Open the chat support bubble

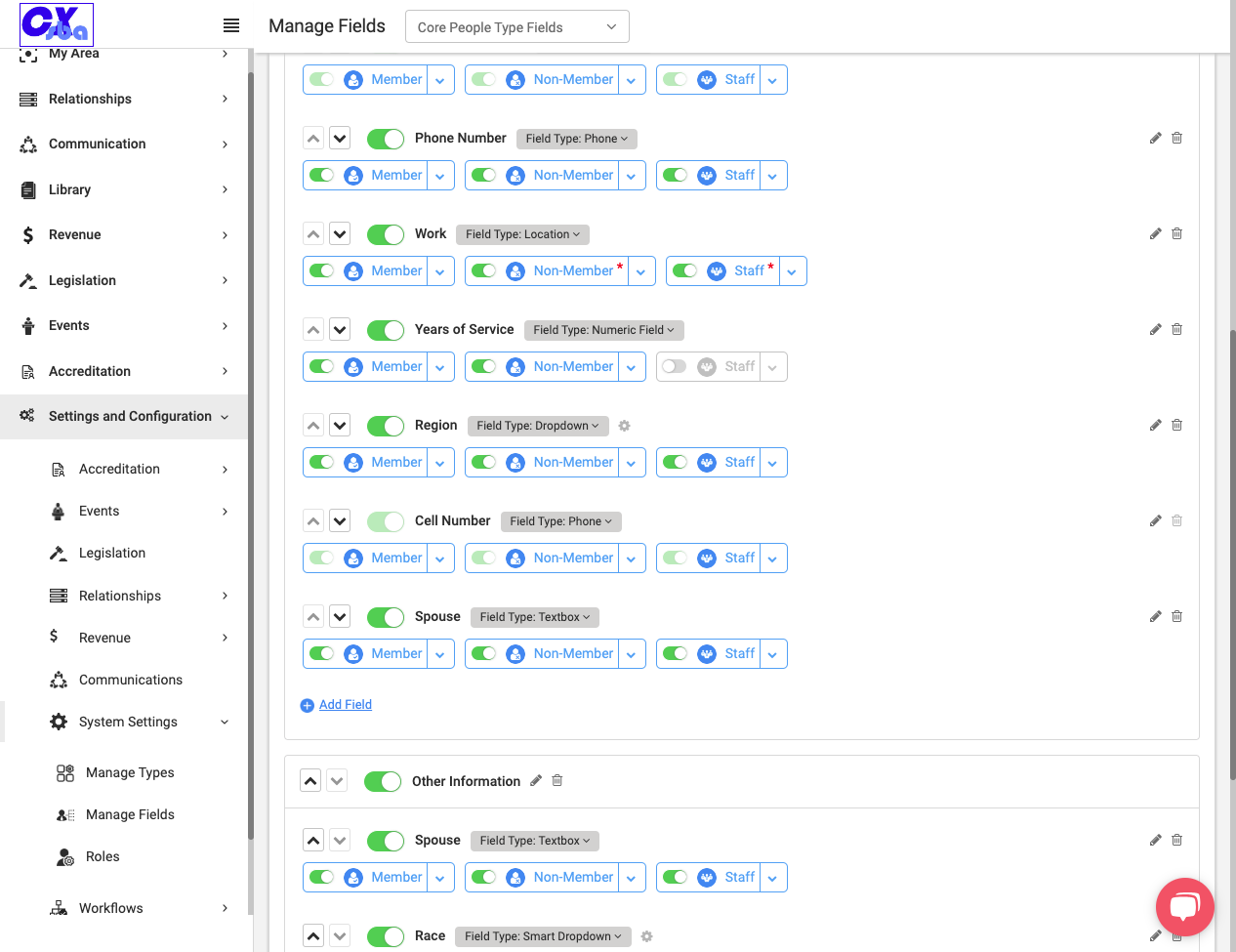tap(1184, 907)
